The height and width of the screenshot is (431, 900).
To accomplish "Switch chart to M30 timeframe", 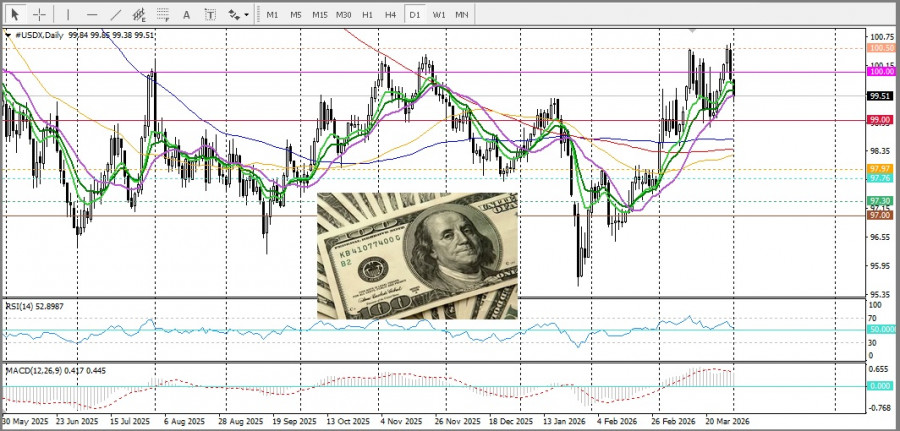I will [x=344, y=14].
